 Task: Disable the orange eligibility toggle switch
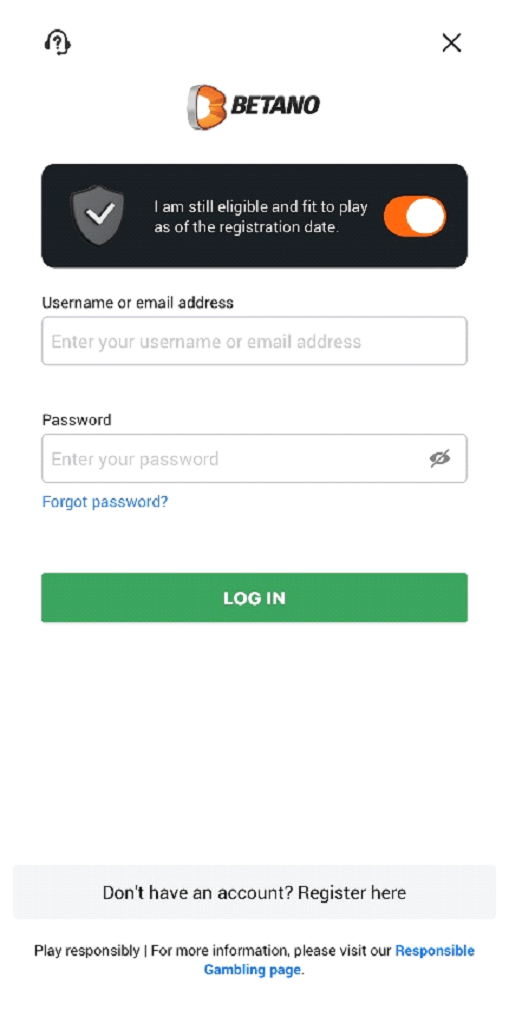[415, 216]
